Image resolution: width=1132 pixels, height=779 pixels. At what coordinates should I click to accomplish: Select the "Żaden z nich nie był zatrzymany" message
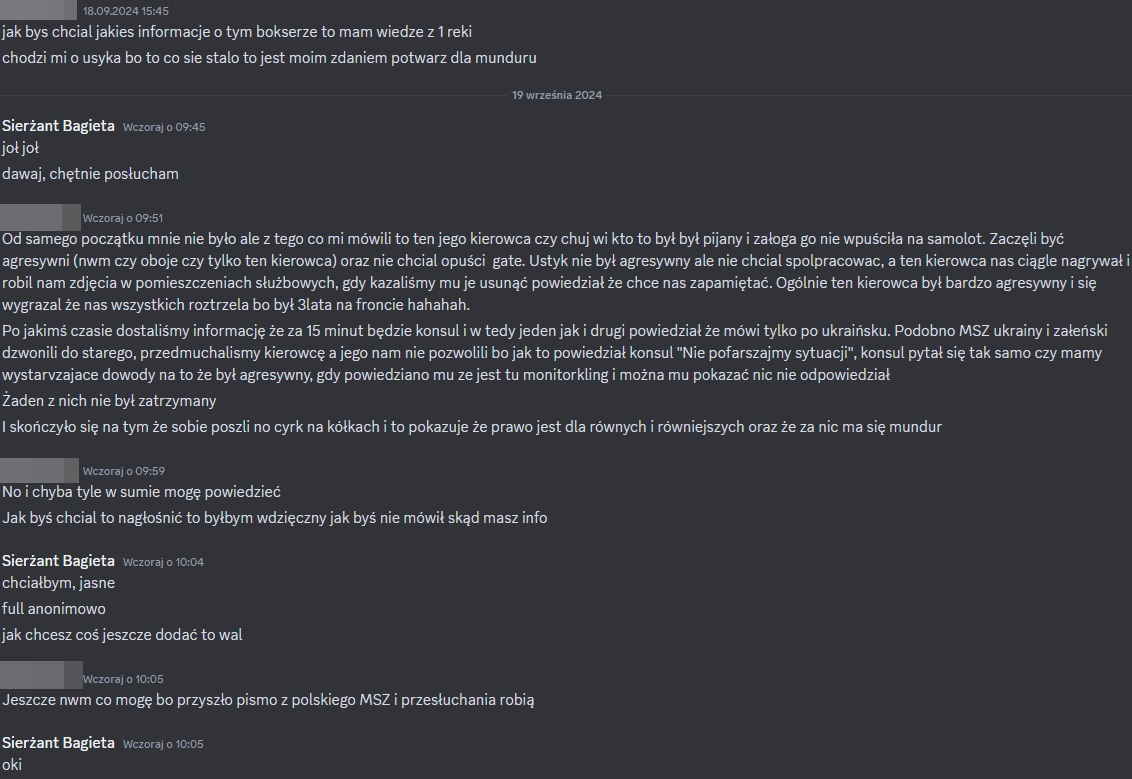point(109,401)
